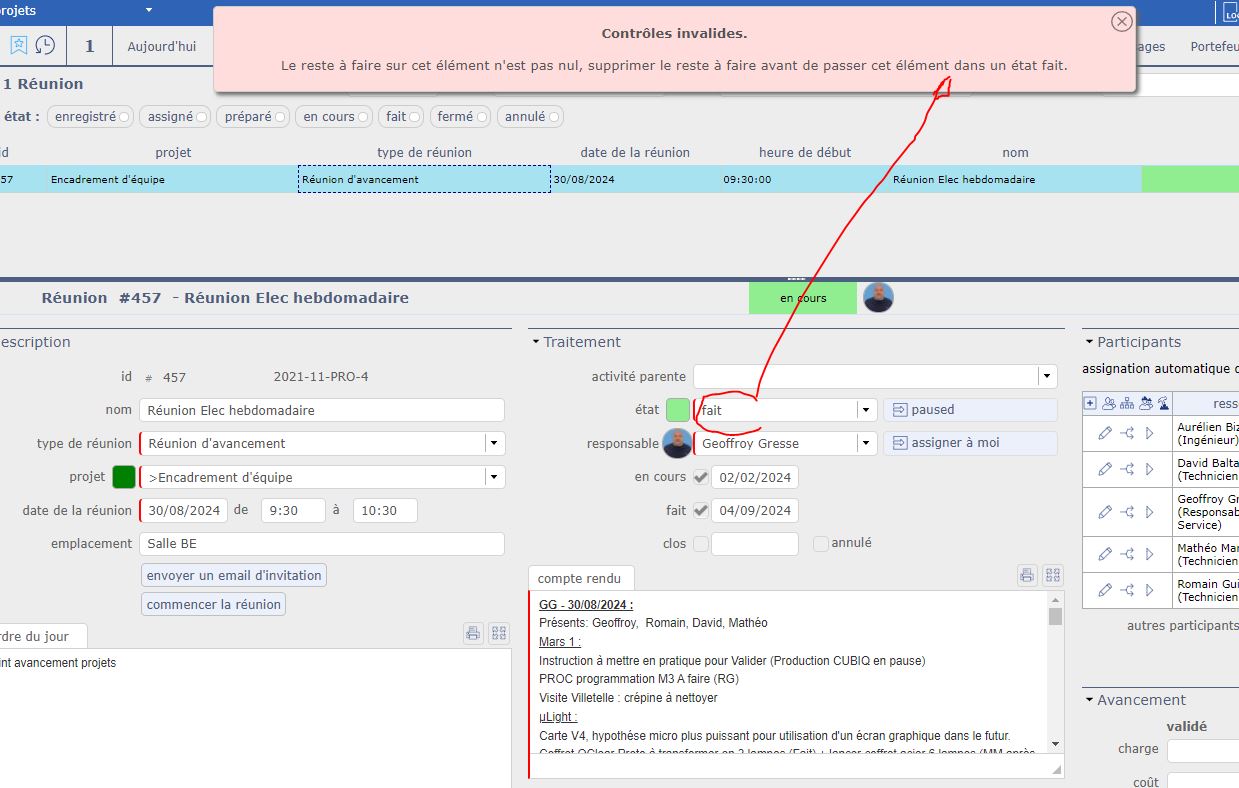Image resolution: width=1239 pixels, height=788 pixels.
Task: Edit participant Aurélien with pencil icon
Action: 1105,433
